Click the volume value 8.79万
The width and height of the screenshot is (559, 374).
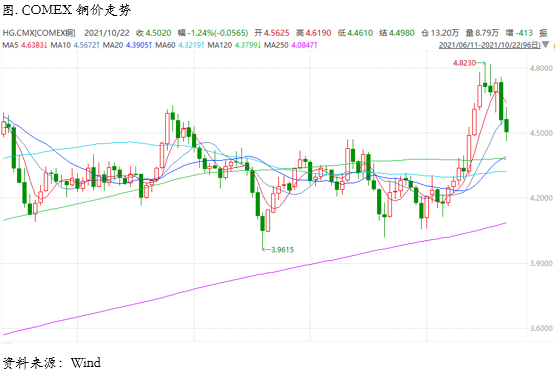[487, 33]
